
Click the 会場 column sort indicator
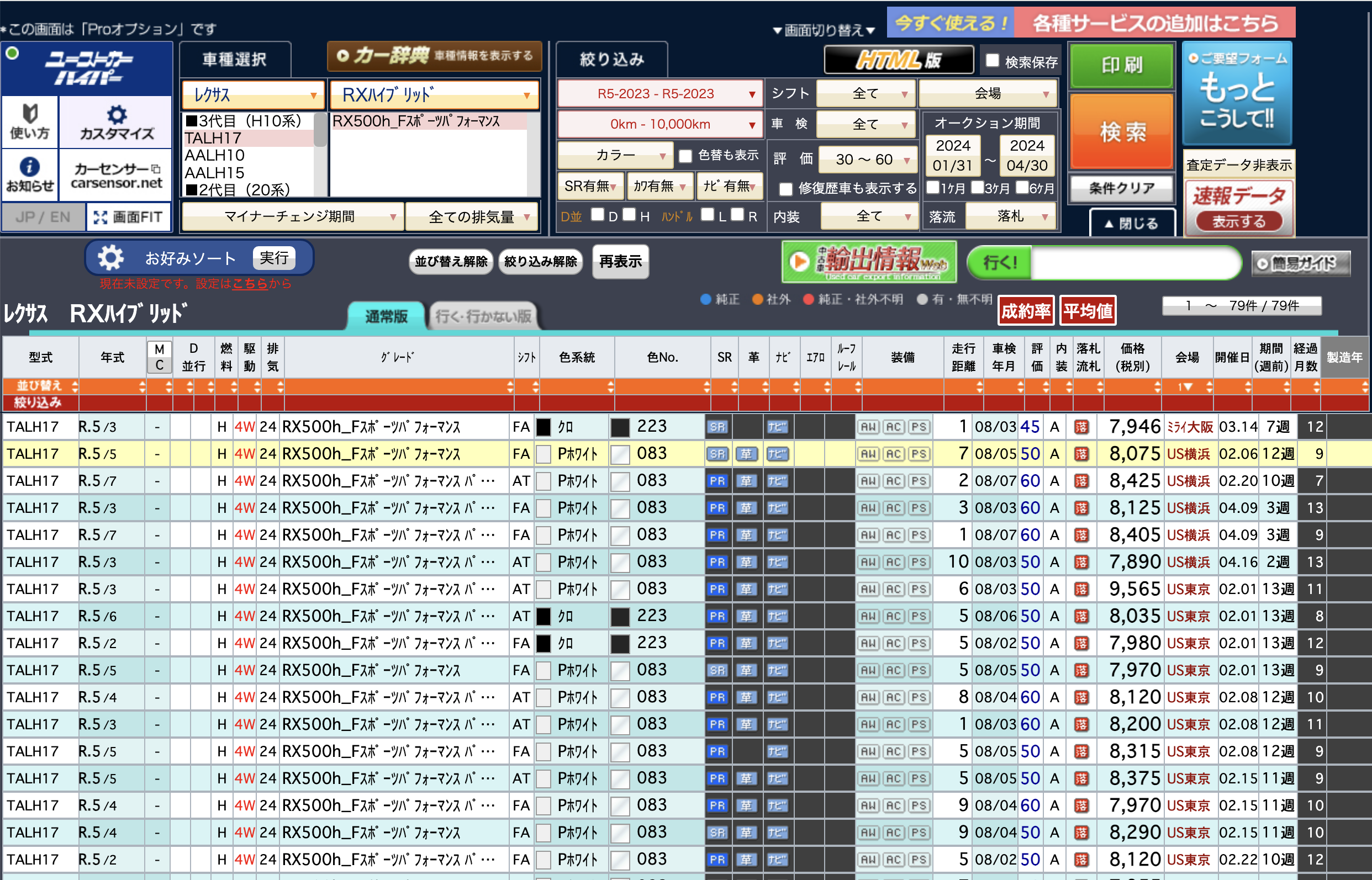click(1185, 387)
